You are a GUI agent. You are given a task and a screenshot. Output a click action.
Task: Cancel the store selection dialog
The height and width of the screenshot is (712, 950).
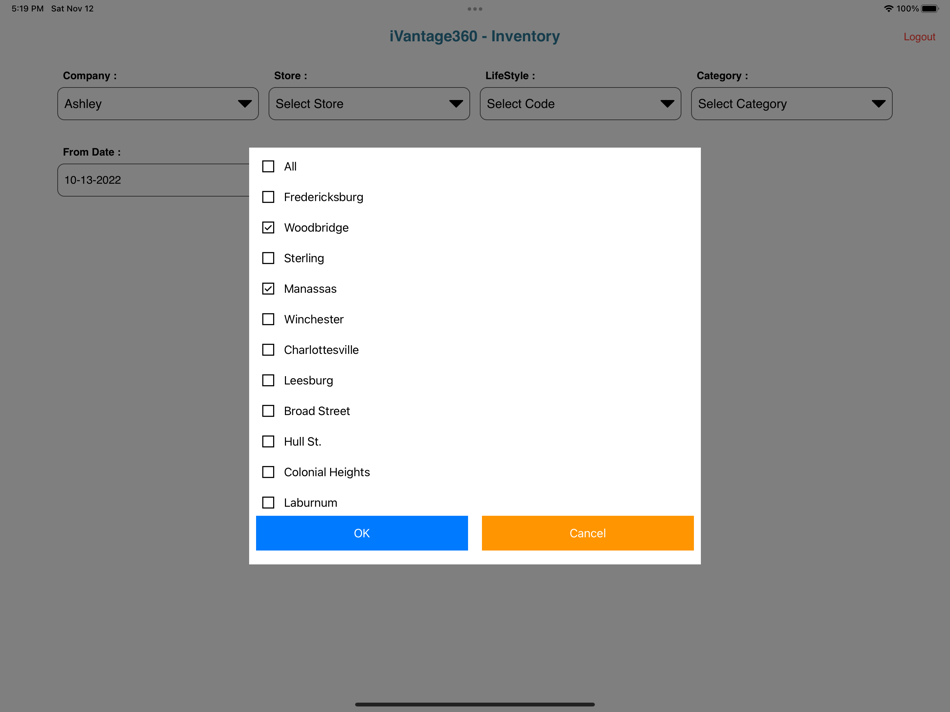[x=587, y=532]
